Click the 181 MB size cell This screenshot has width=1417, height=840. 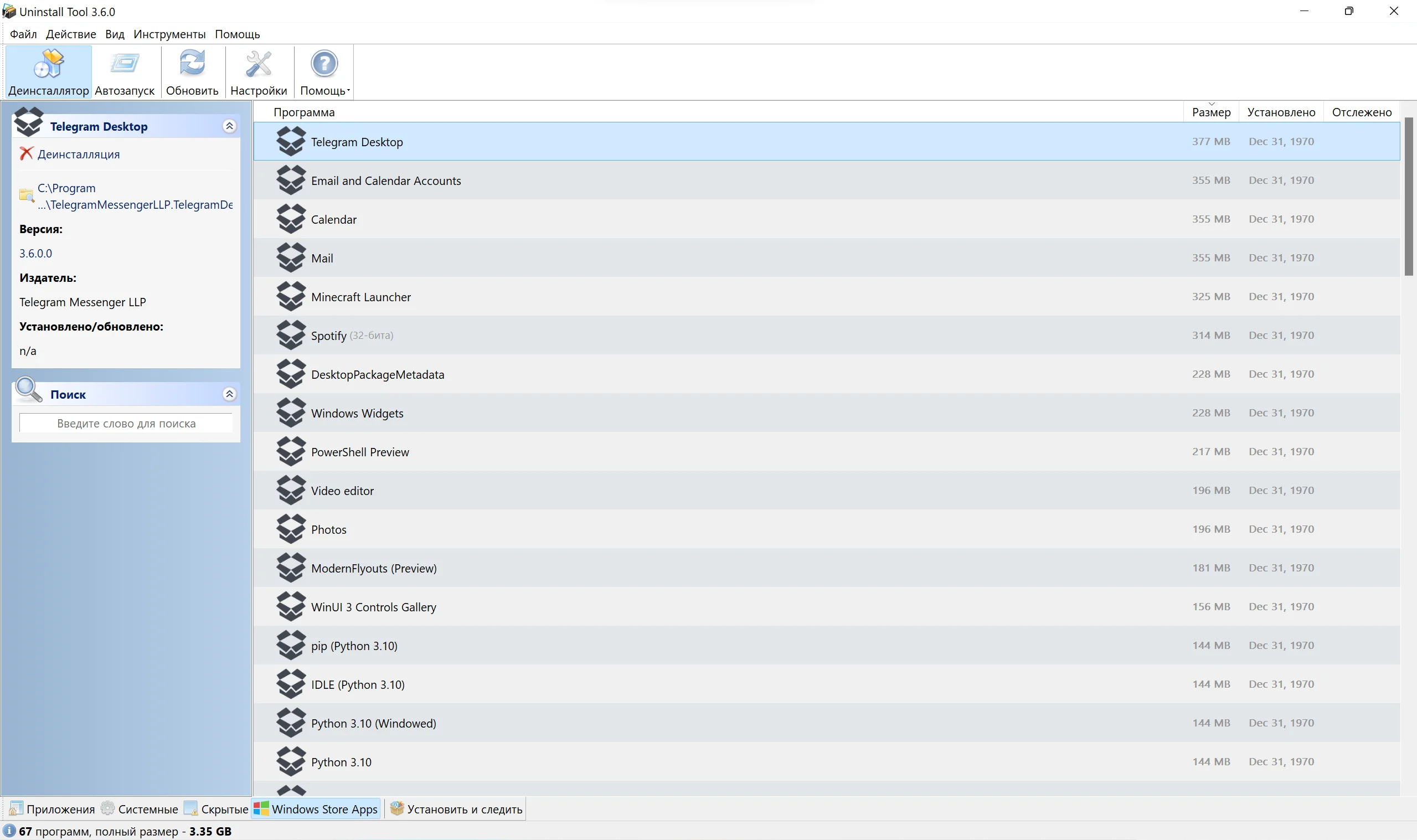click(x=1210, y=567)
